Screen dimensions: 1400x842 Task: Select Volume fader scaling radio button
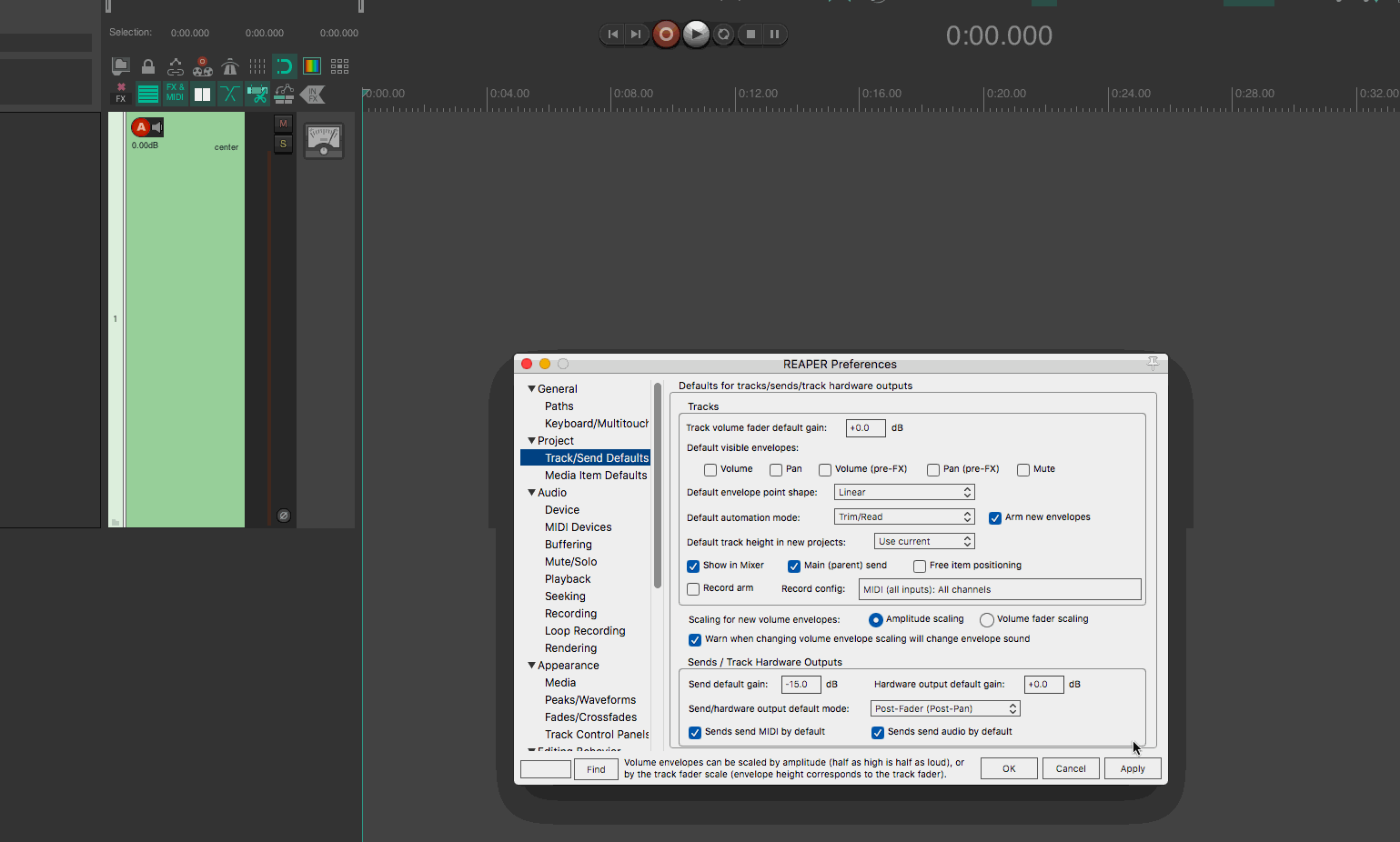tap(986, 620)
